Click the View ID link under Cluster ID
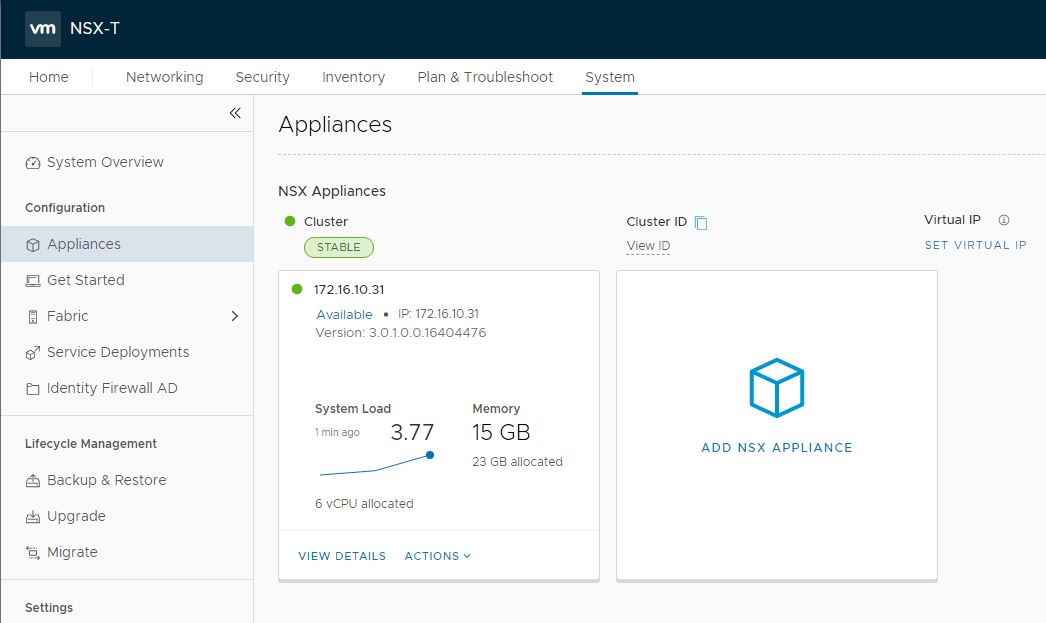 [x=648, y=246]
